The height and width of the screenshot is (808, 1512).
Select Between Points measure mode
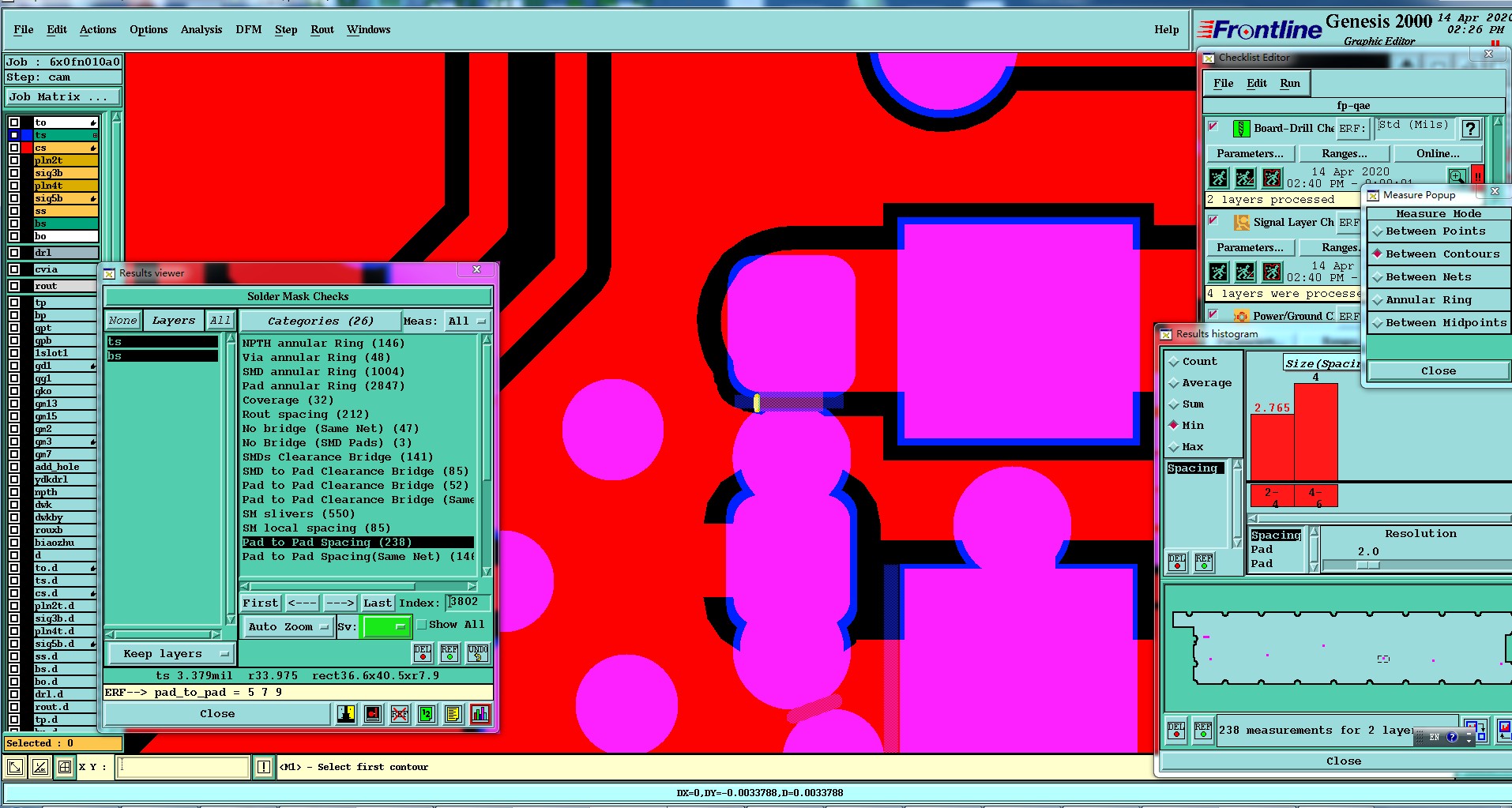coord(1438,231)
